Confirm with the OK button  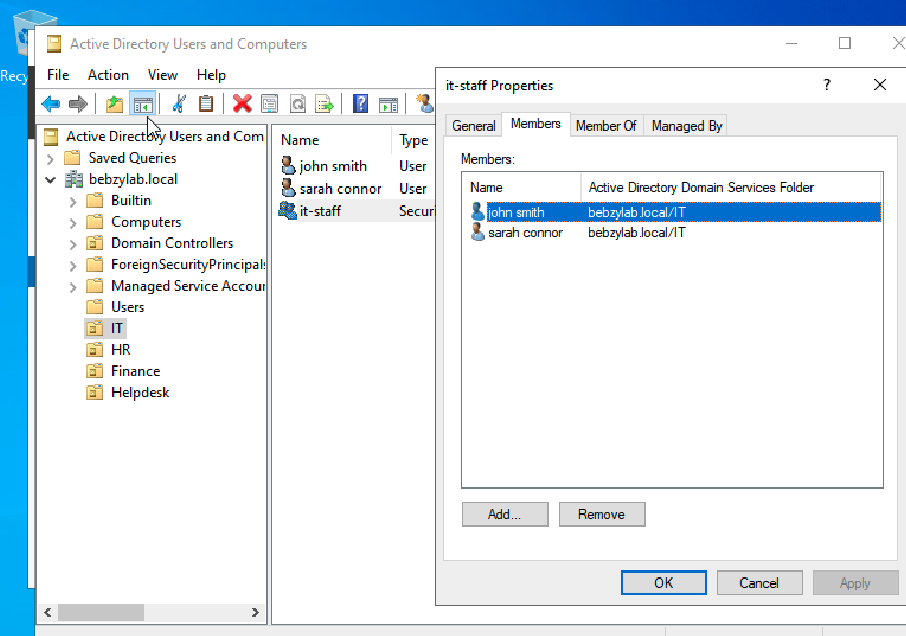click(x=663, y=582)
